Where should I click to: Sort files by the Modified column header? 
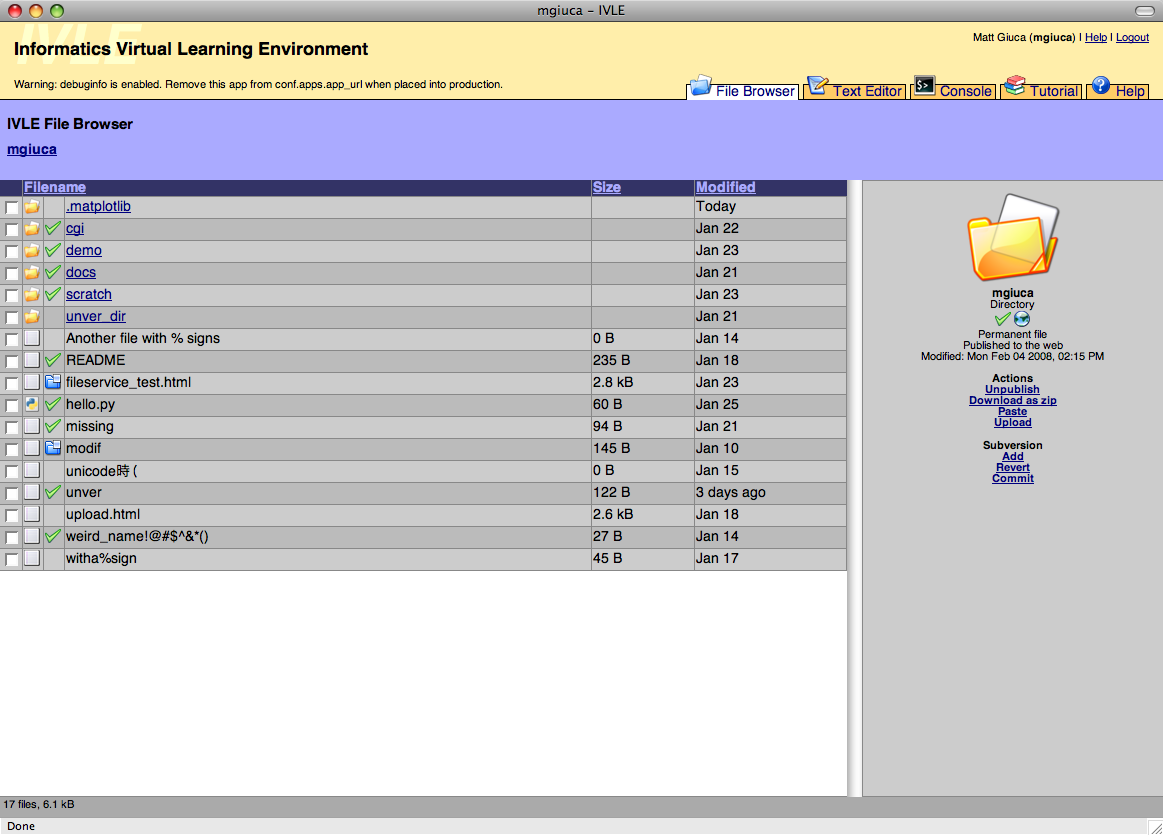(x=725, y=188)
